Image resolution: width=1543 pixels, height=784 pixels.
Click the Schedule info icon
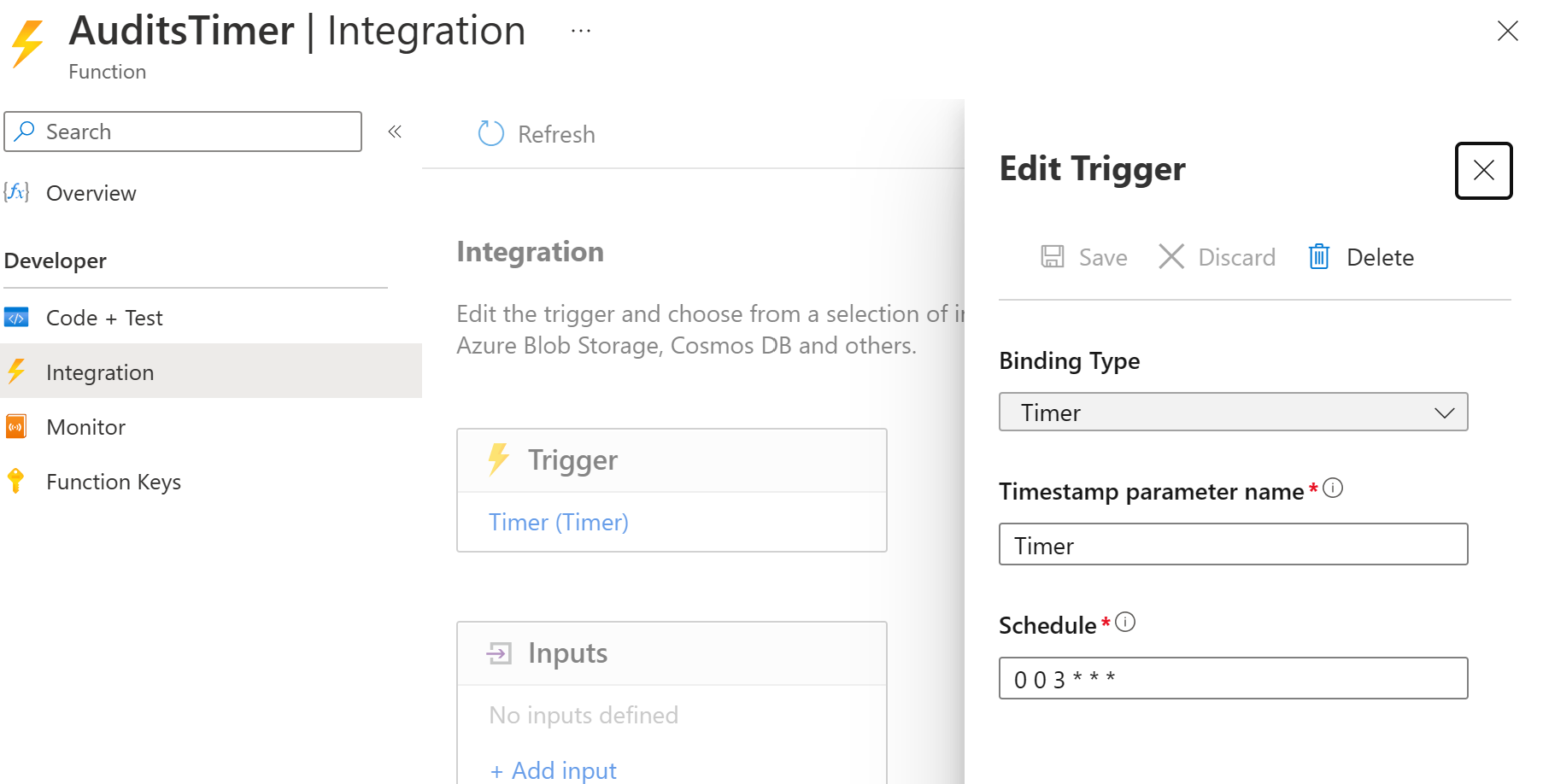click(x=1126, y=623)
